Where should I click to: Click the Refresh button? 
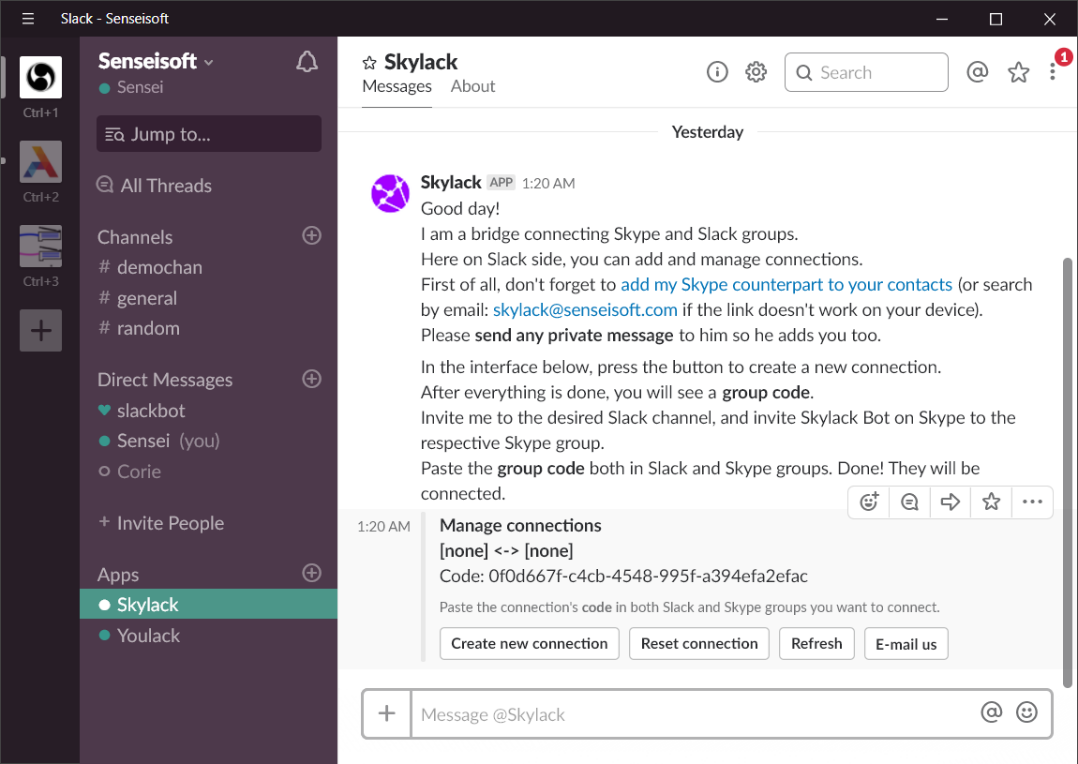(x=817, y=644)
